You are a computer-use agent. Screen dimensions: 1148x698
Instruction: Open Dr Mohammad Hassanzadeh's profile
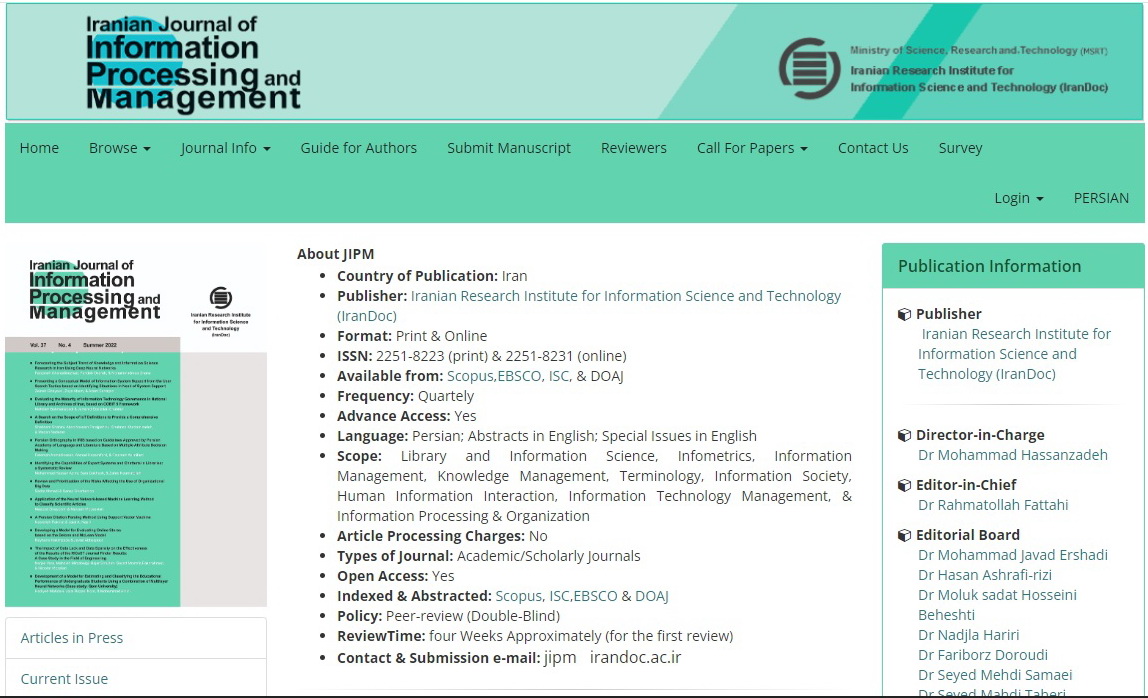tap(1013, 455)
